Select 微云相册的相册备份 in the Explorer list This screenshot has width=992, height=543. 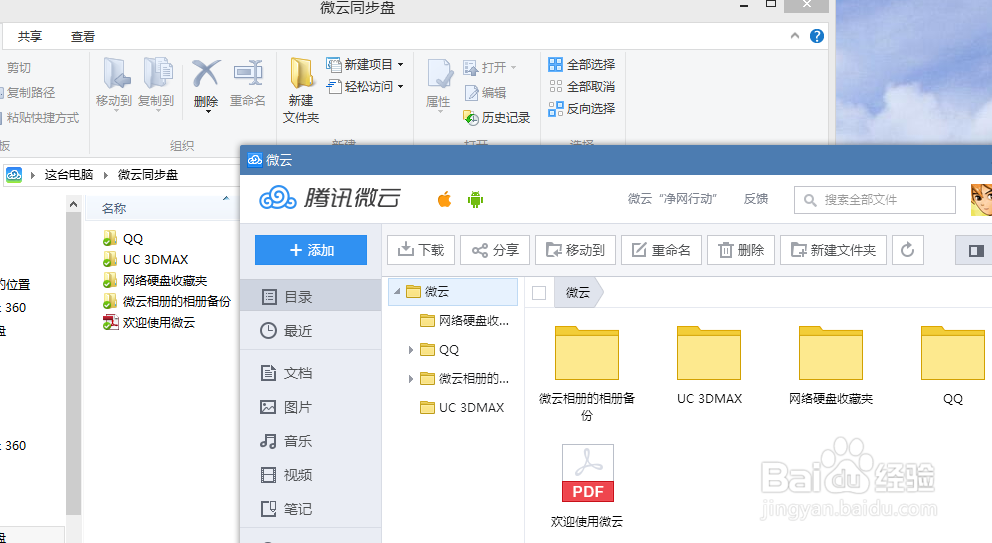coord(167,302)
